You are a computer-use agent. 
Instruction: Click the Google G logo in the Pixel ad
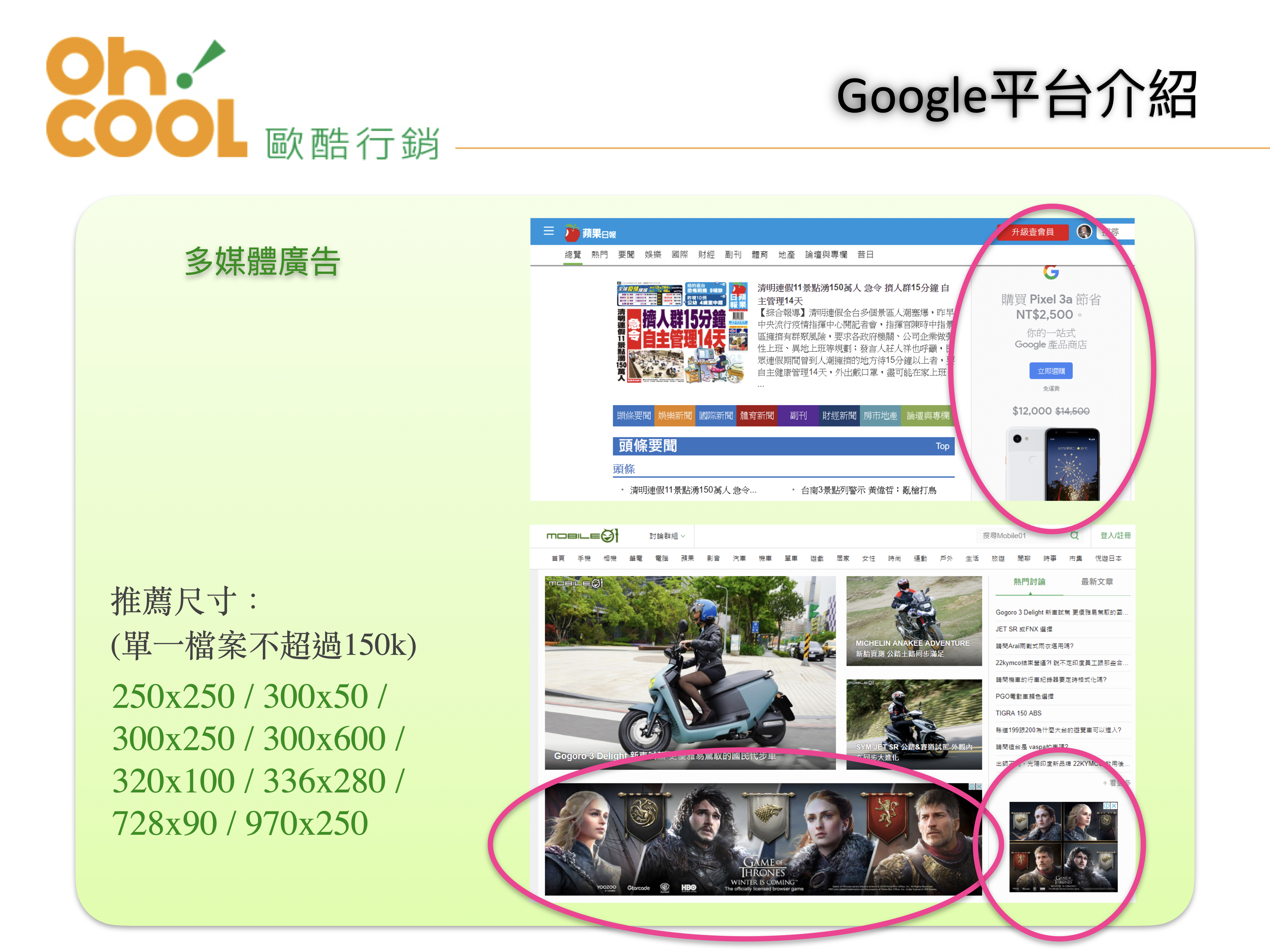(x=1051, y=272)
